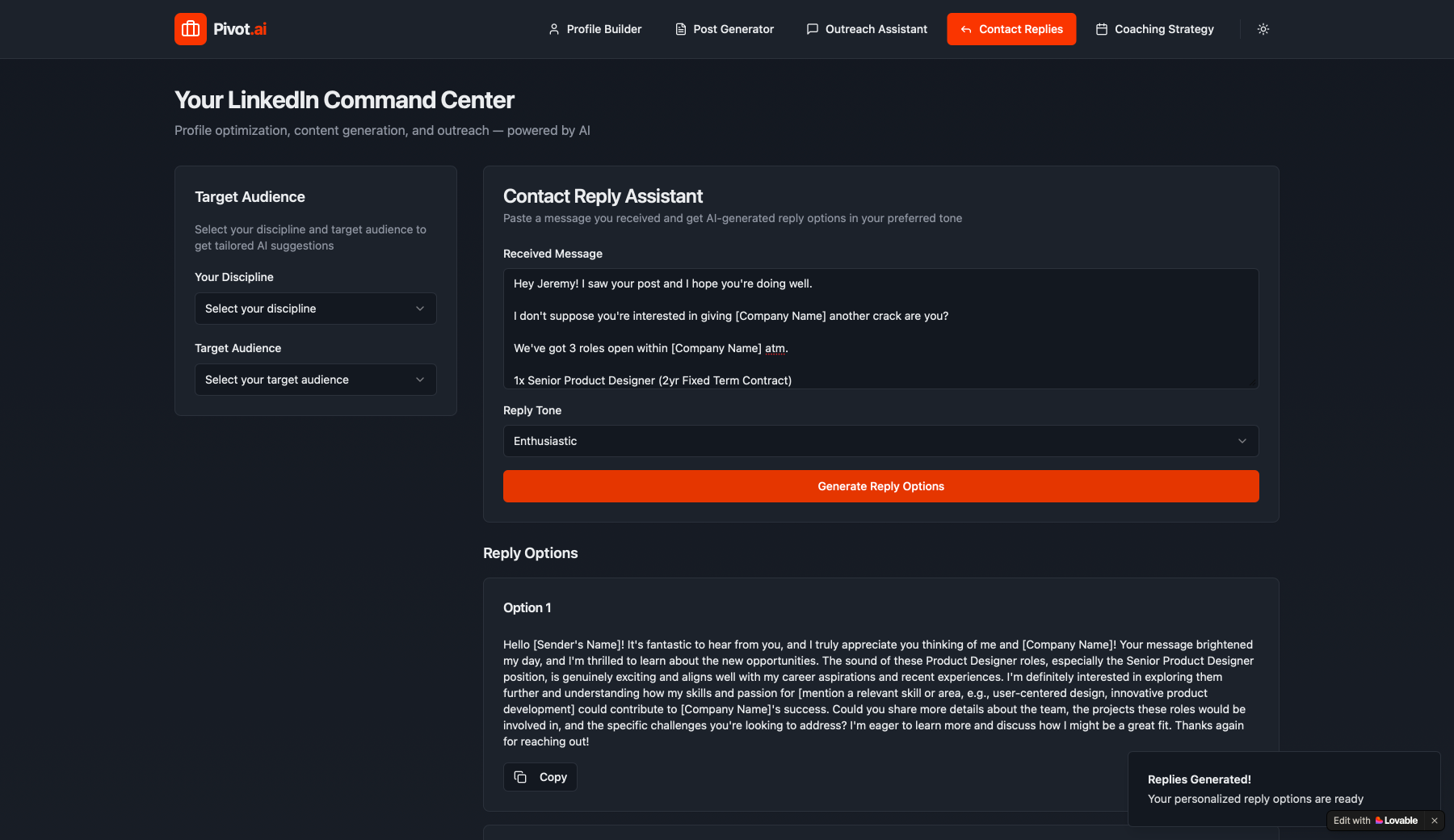Image resolution: width=1454 pixels, height=840 pixels.
Task: Click the Reply Tone dropdown chevron arrow
Action: click(x=1242, y=441)
